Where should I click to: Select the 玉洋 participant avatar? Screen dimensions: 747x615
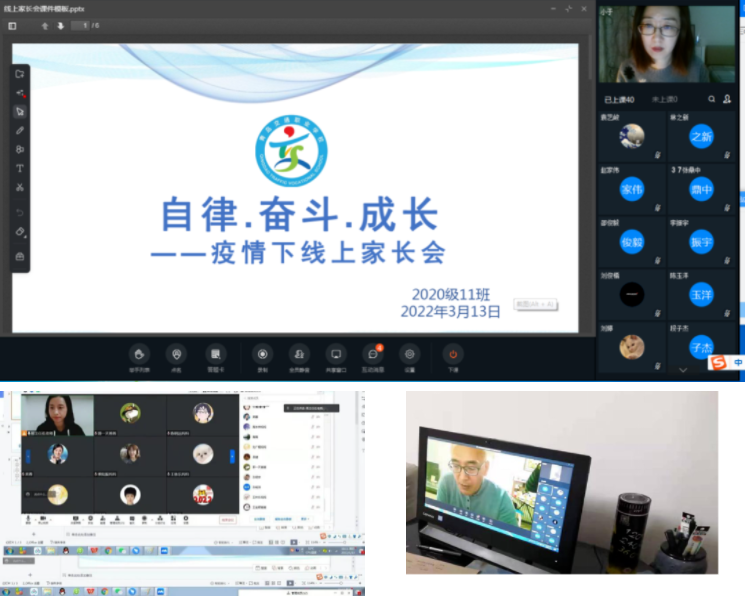click(x=701, y=295)
